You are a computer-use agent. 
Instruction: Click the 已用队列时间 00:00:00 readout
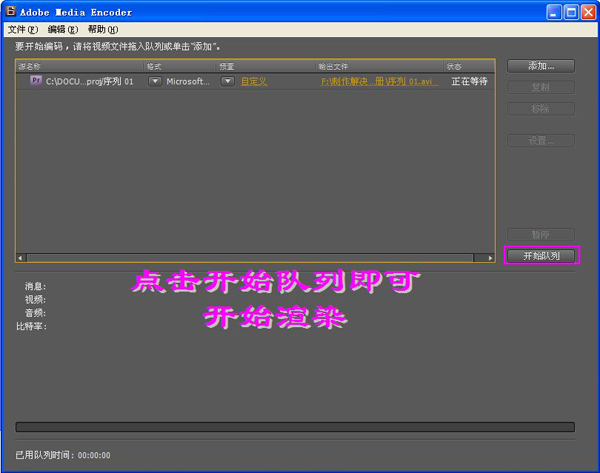63,455
